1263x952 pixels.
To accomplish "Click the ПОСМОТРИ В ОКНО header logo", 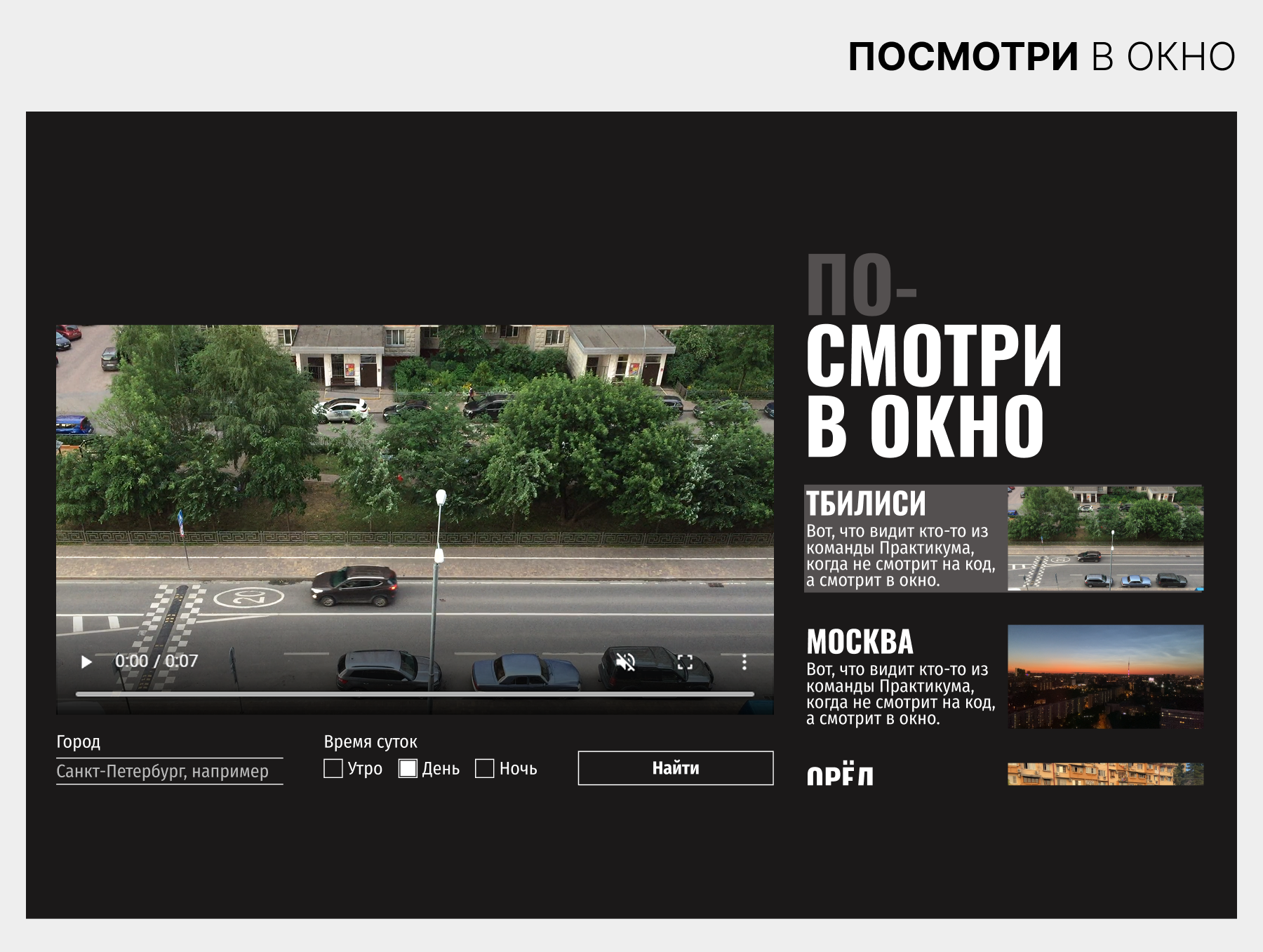I will (x=1041, y=57).
